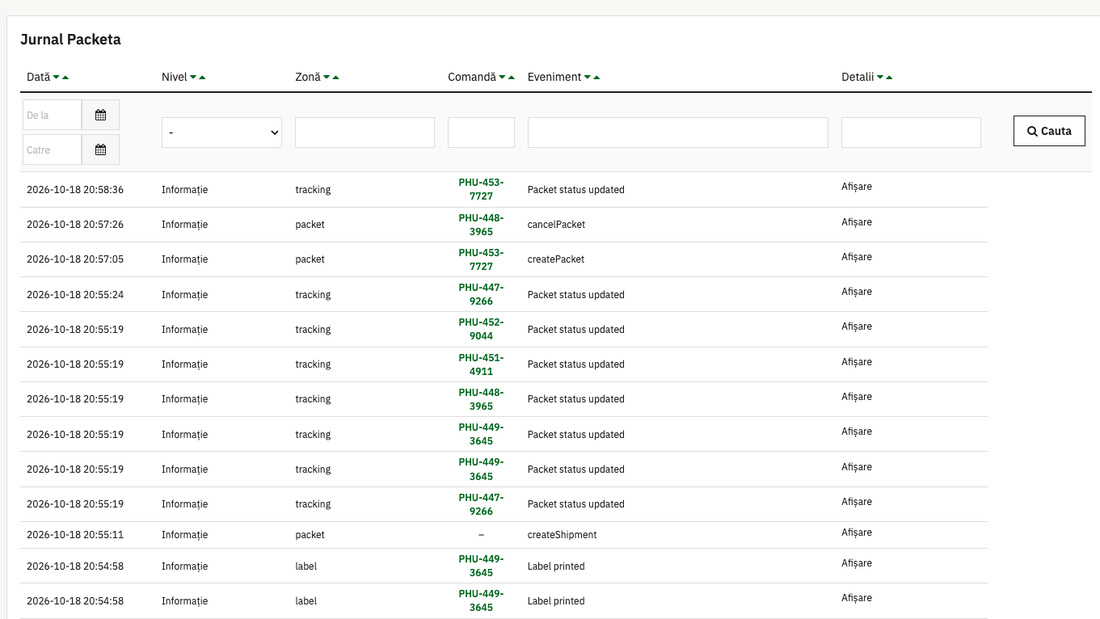The width and height of the screenshot is (1100, 619).
Task: Sort Detalii column descending arrow
Action: click(x=880, y=77)
